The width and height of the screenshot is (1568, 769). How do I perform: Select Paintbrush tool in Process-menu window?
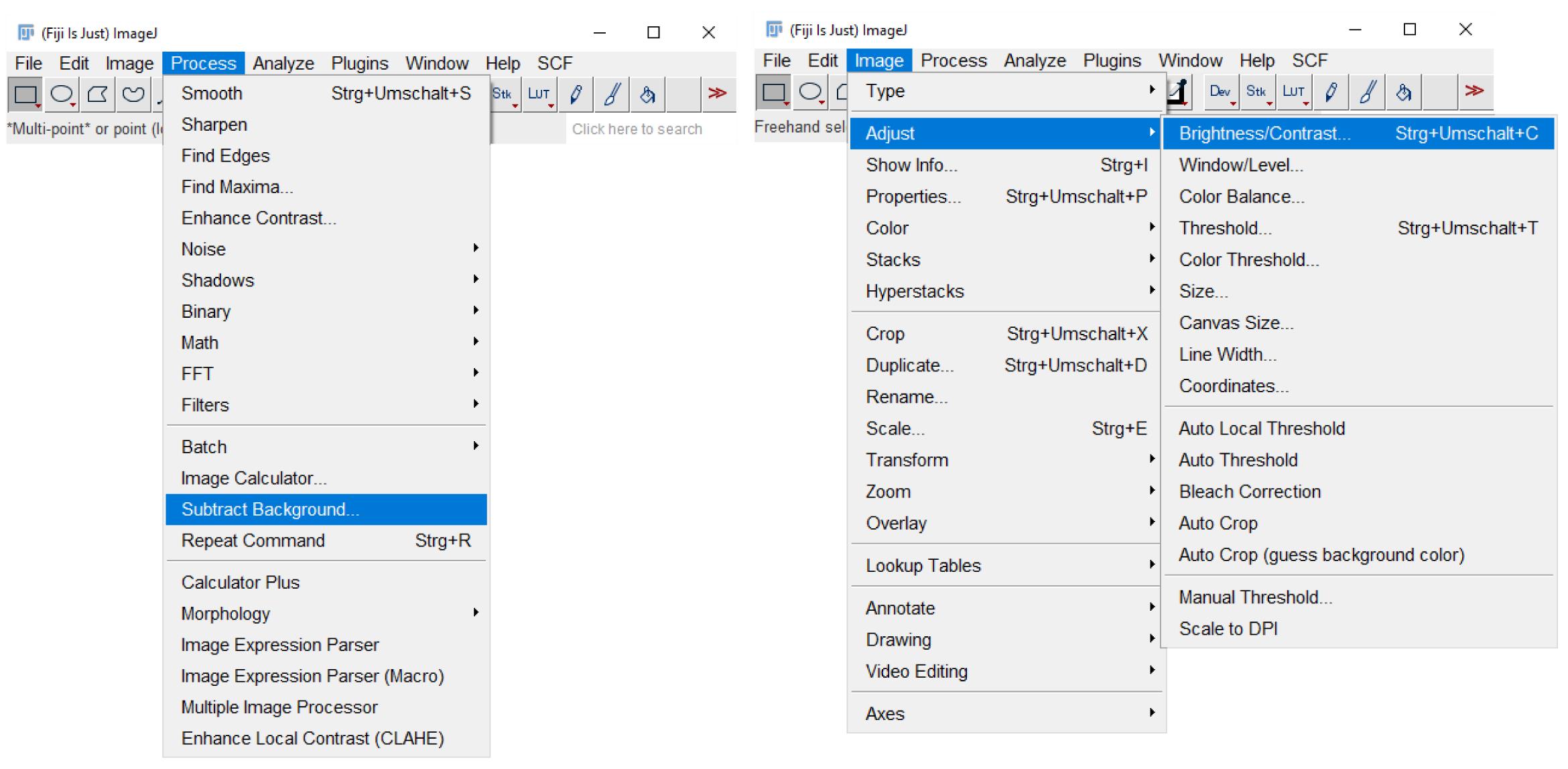tap(612, 95)
